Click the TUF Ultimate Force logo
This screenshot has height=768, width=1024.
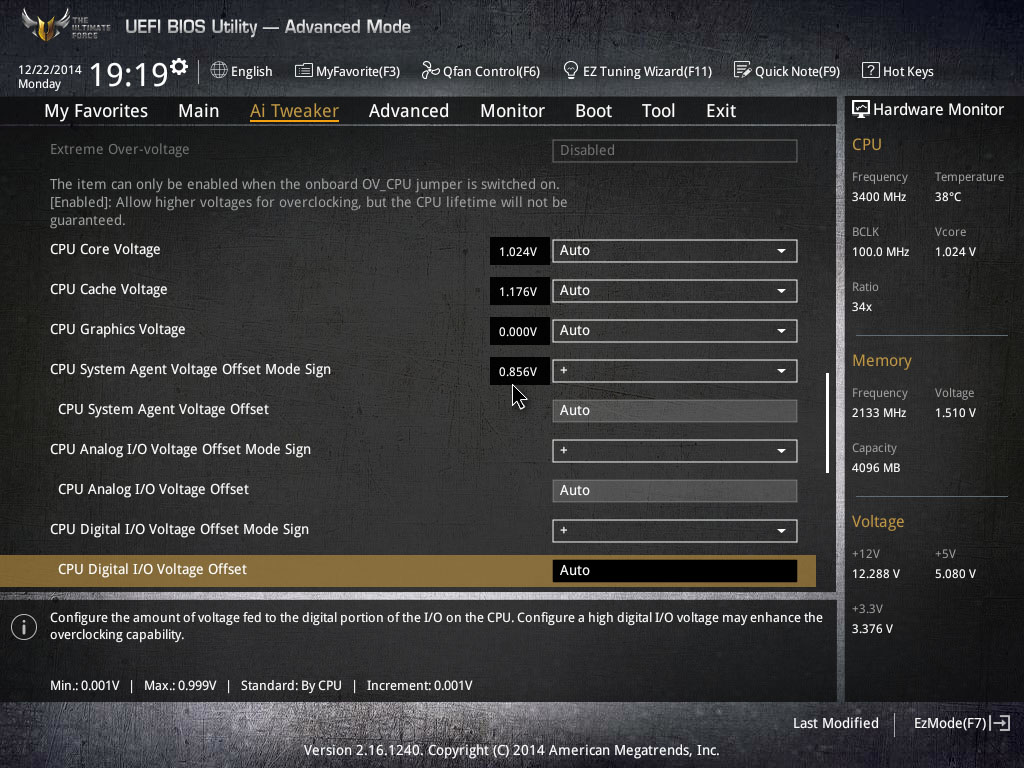[65, 25]
